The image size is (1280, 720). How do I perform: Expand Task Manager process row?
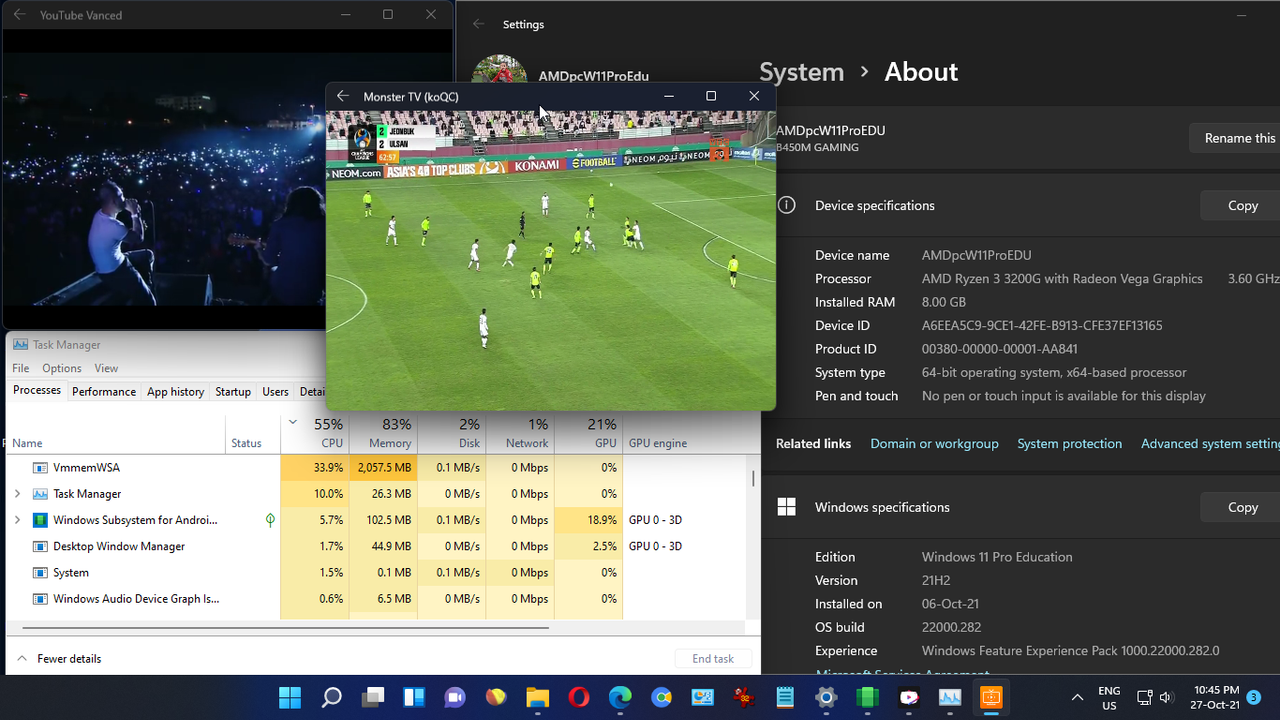click(x=17, y=494)
